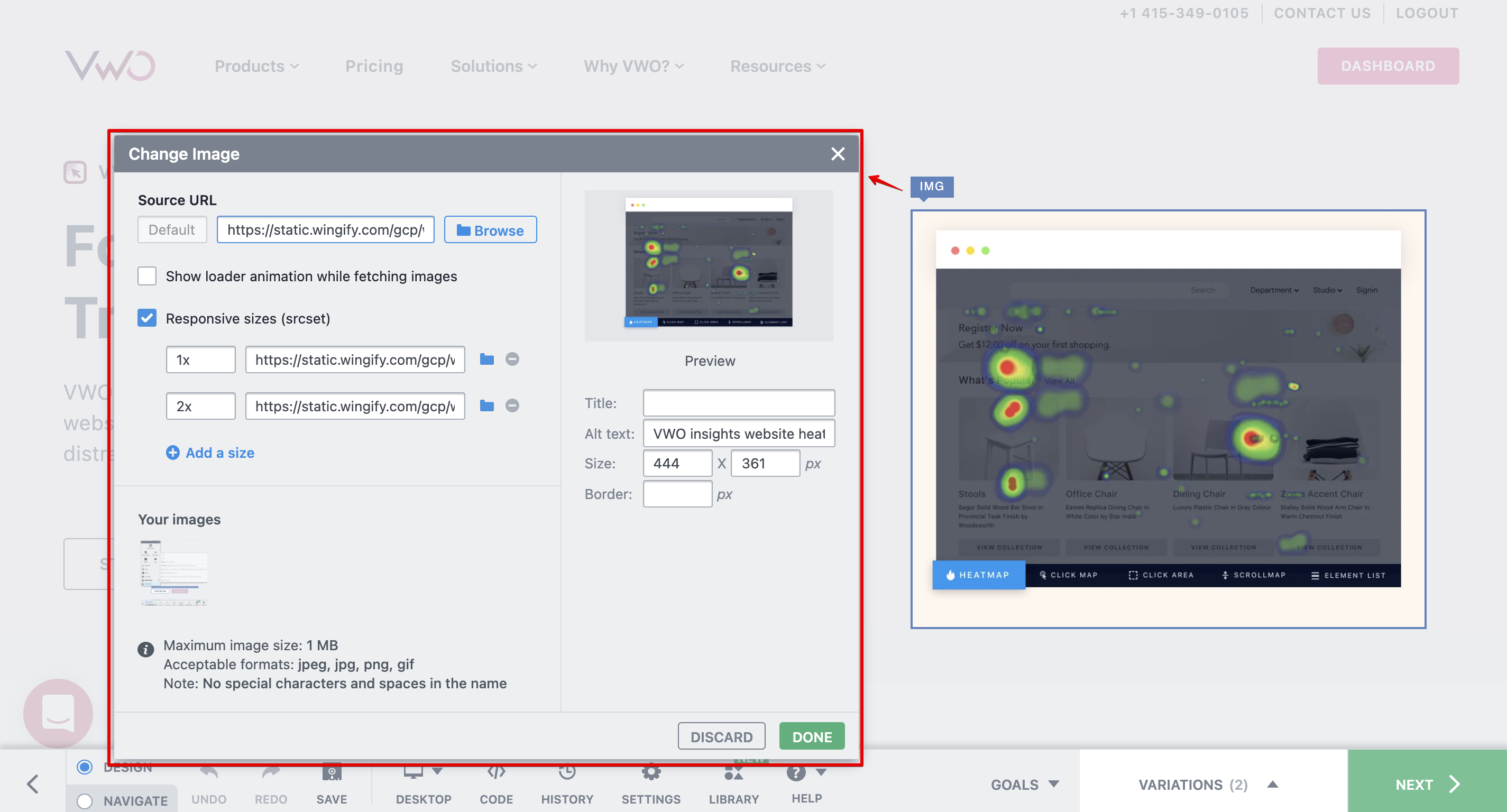Click the Desktop device icon

point(413,772)
